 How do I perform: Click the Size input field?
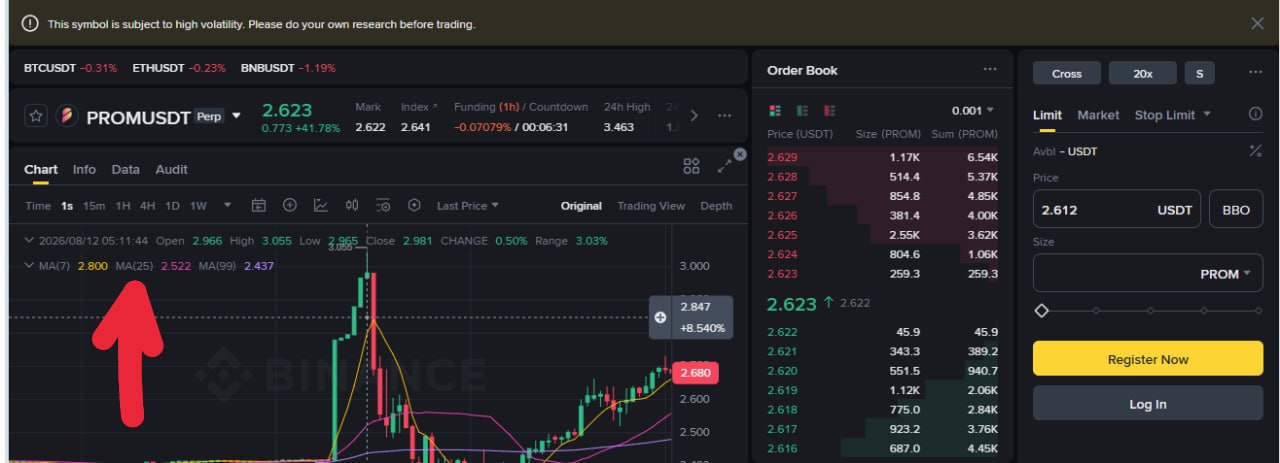(x=1148, y=273)
